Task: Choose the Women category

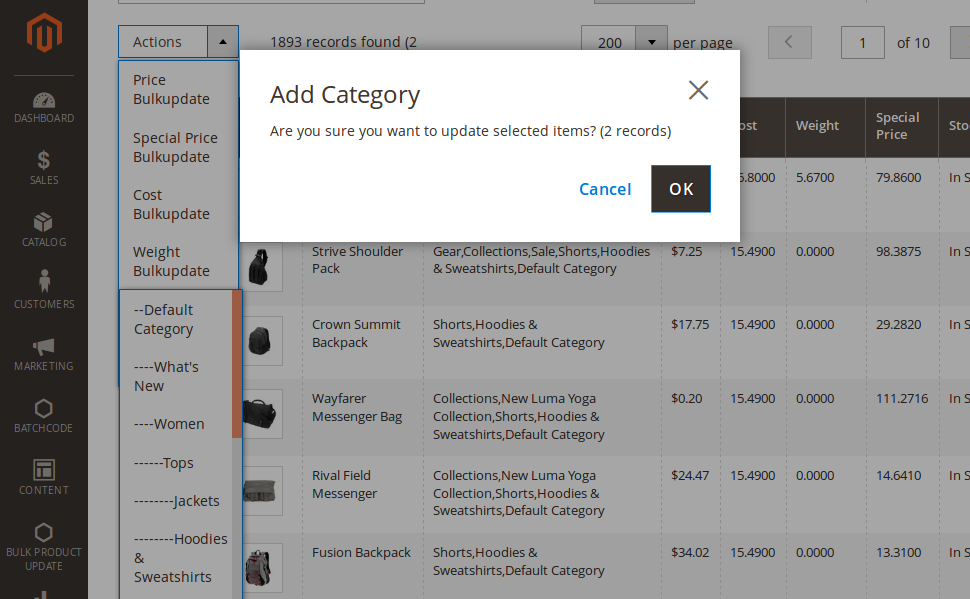Action: point(169,424)
